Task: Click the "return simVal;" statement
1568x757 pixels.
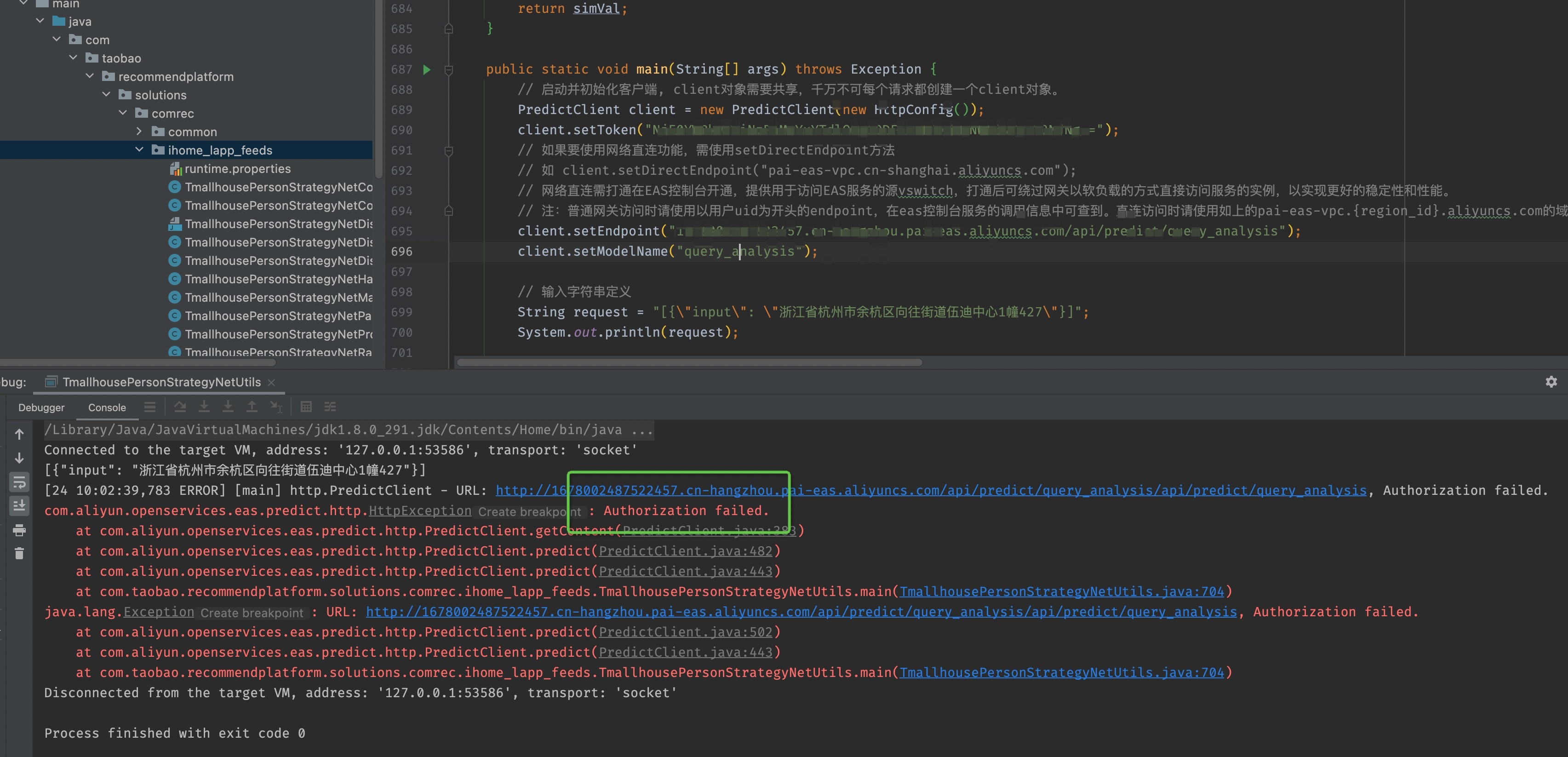Action: tap(572, 9)
